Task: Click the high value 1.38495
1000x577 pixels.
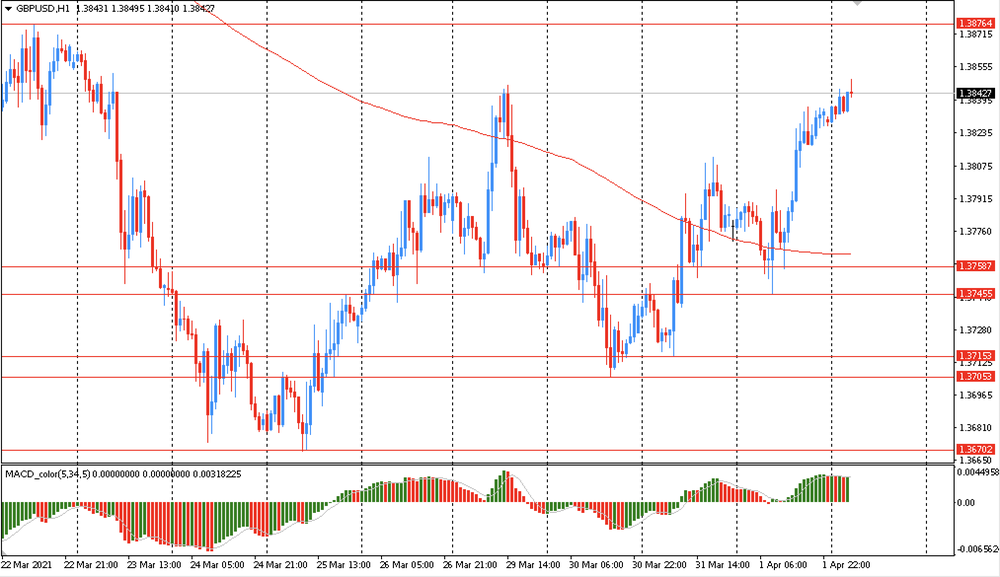Action: pos(127,9)
